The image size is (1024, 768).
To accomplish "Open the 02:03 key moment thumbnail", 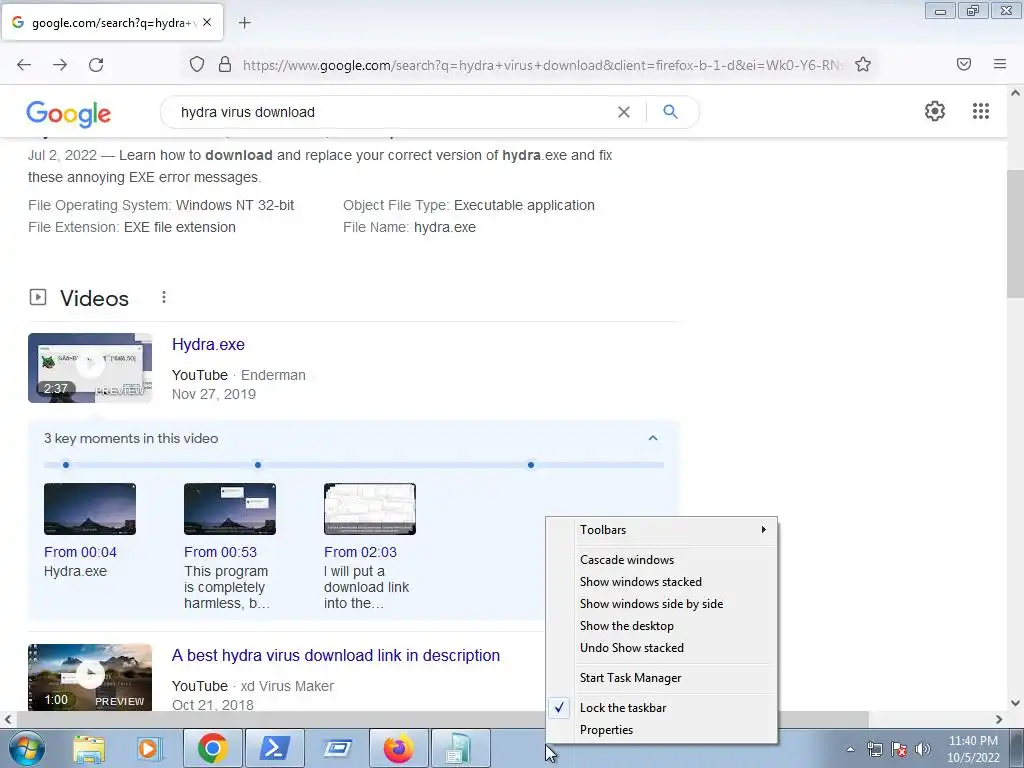I will pyautogui.click(x=370, y=509).
